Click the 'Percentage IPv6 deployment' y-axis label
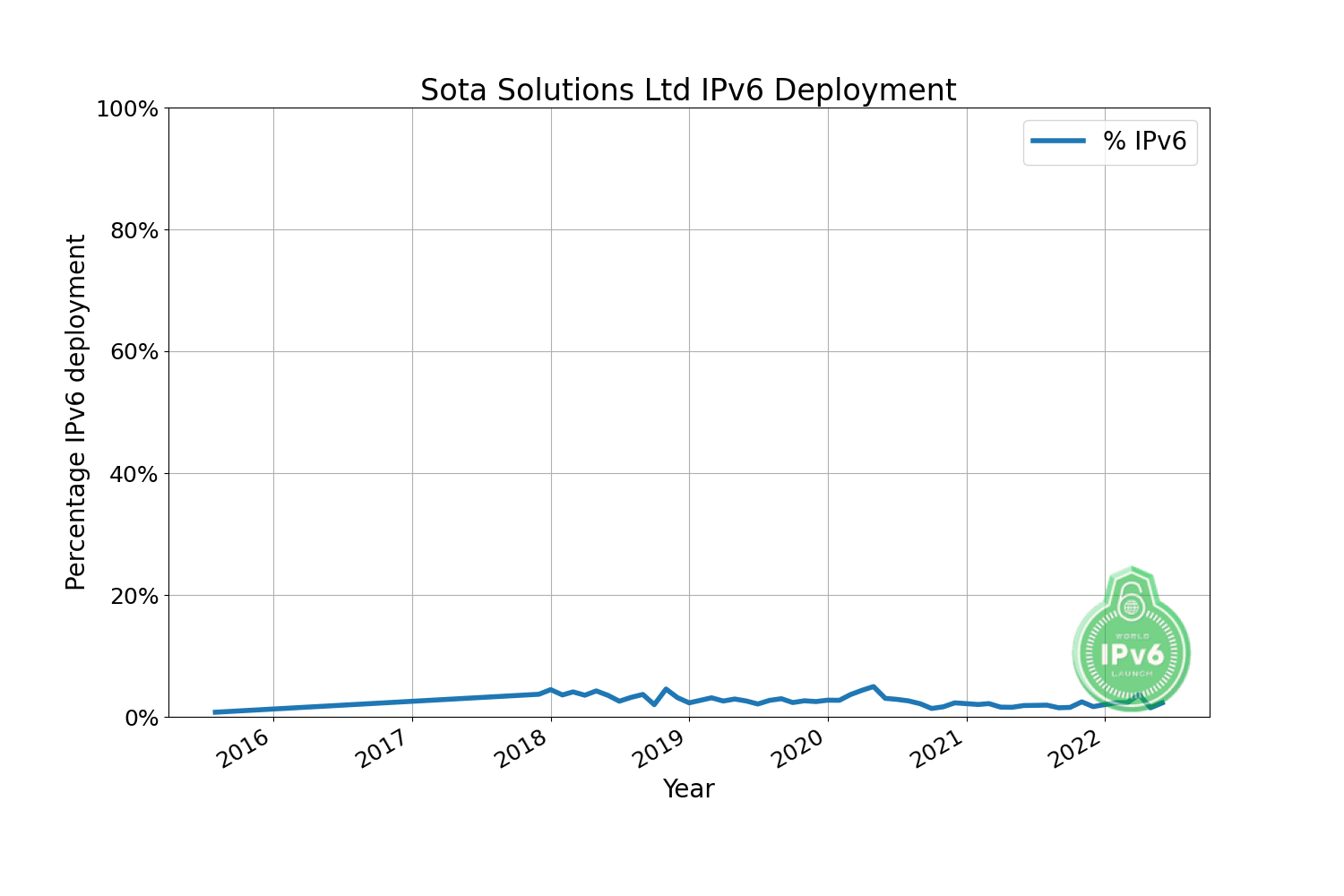This screenshot has width=1344, height=896. [76, 412]
